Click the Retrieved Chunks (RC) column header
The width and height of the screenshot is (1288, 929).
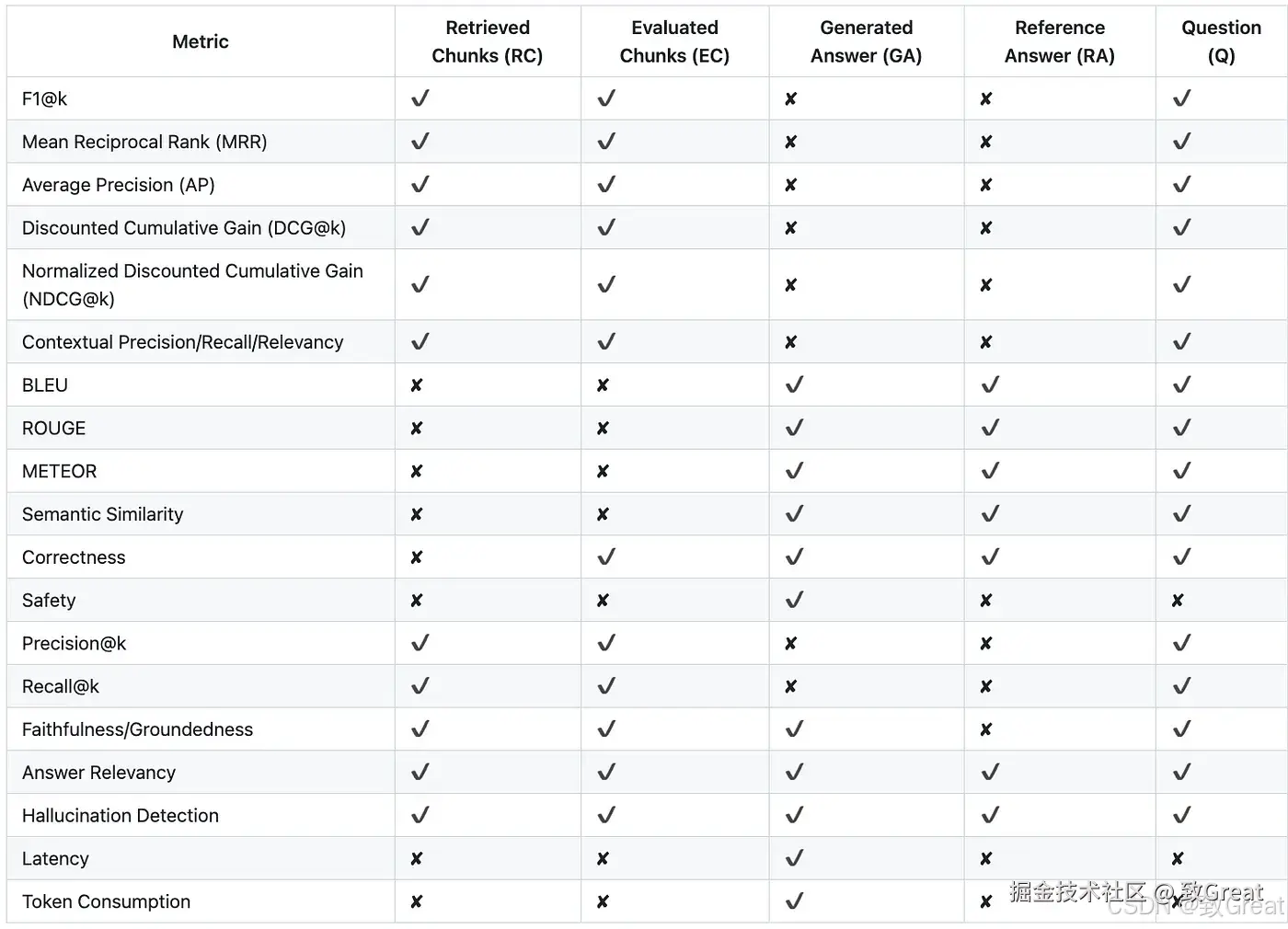[x=488, y=41]
